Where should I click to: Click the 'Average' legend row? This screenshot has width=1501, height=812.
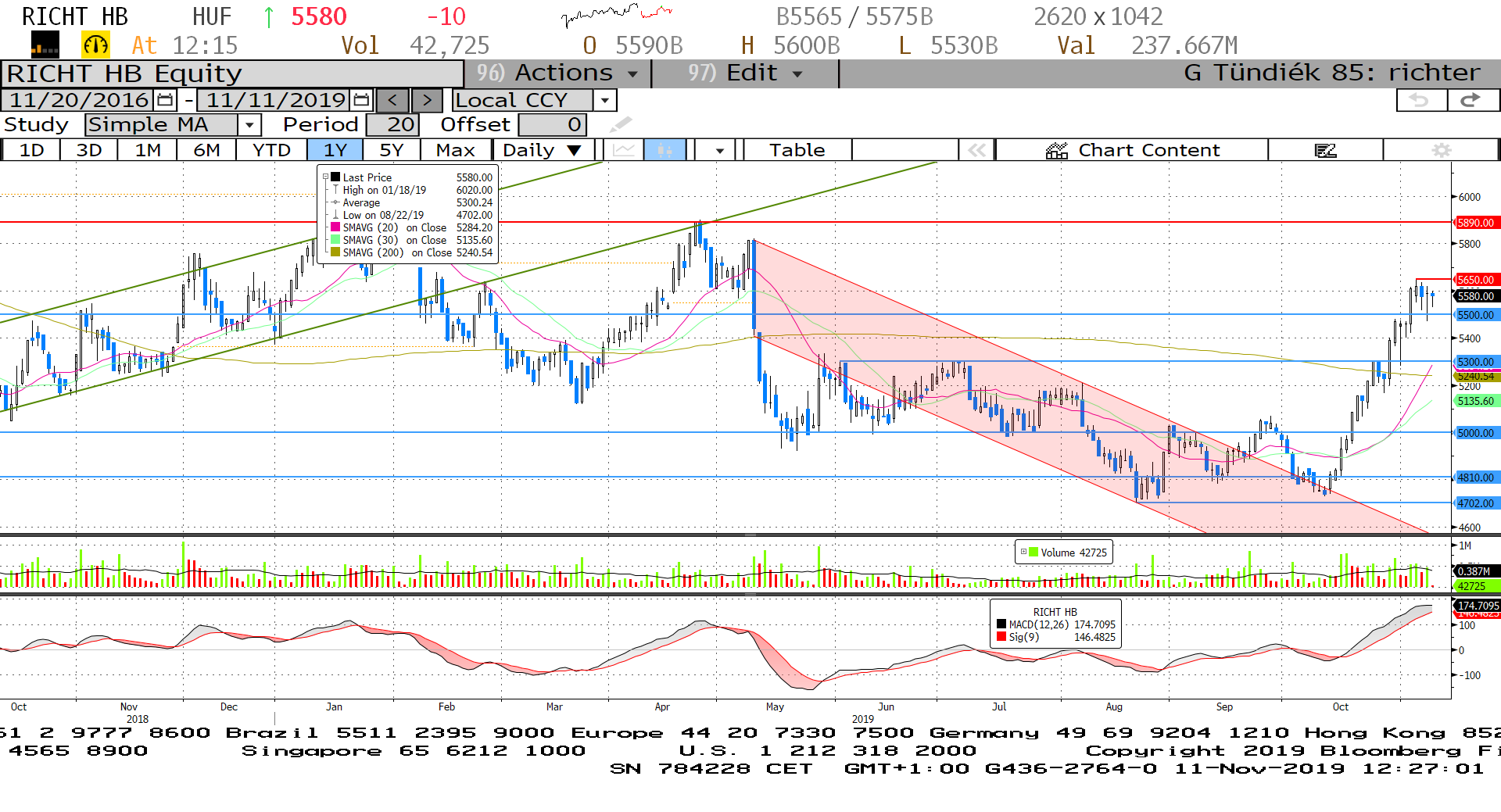[x=413, y=202]
